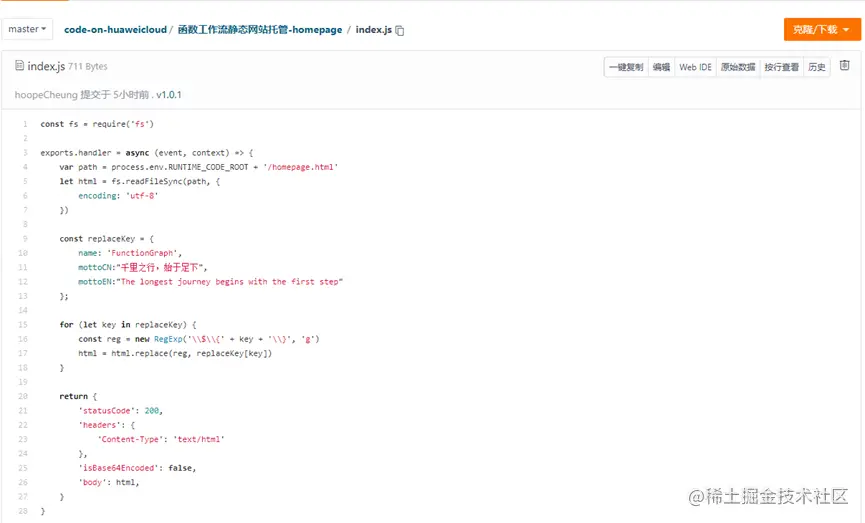
Task: Click the hoopeCheung author name
Action: (46, 95)
